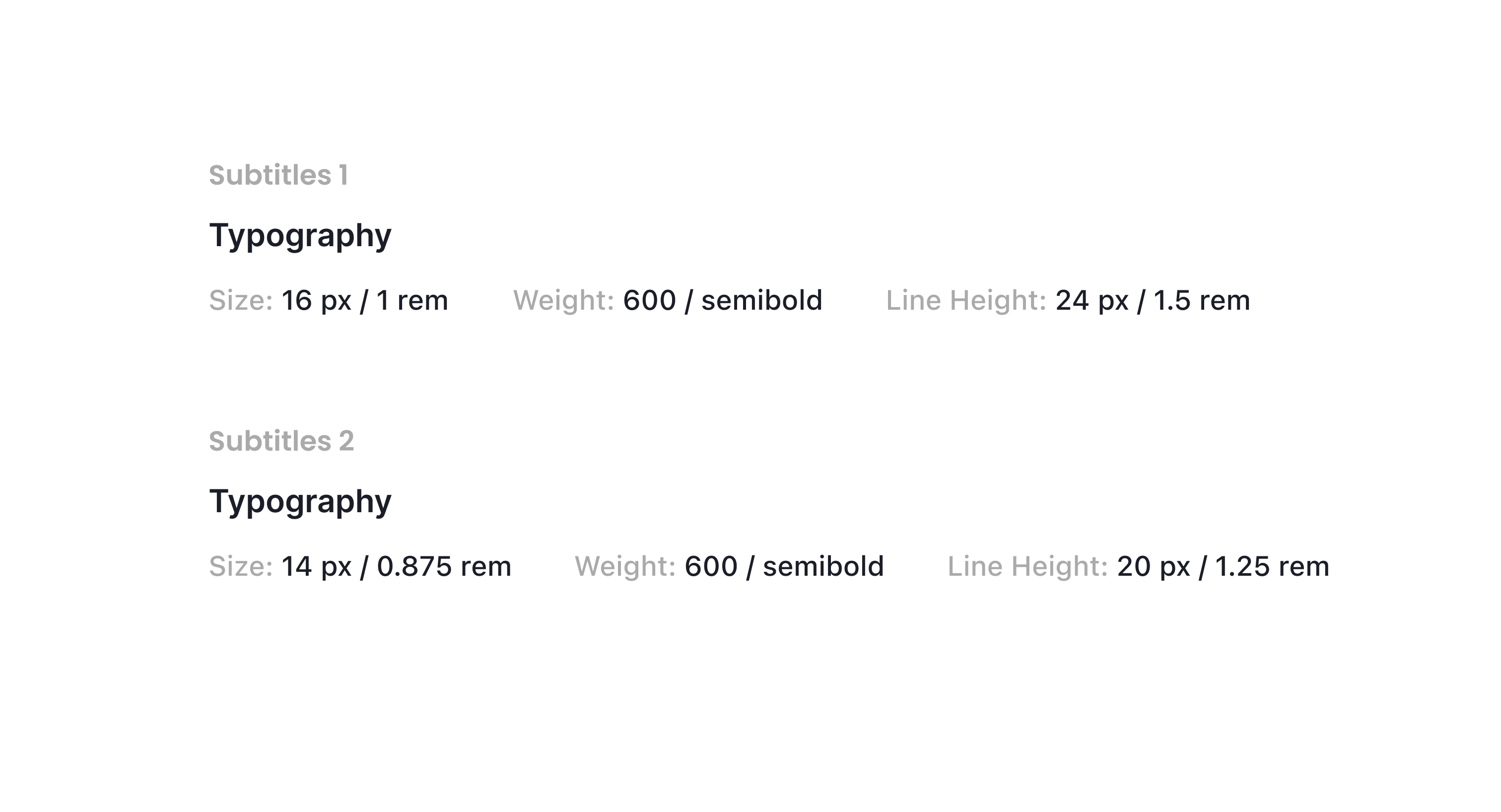
Task: Click the 'Typography' sample under Subtitles 2
Action: 300,502
